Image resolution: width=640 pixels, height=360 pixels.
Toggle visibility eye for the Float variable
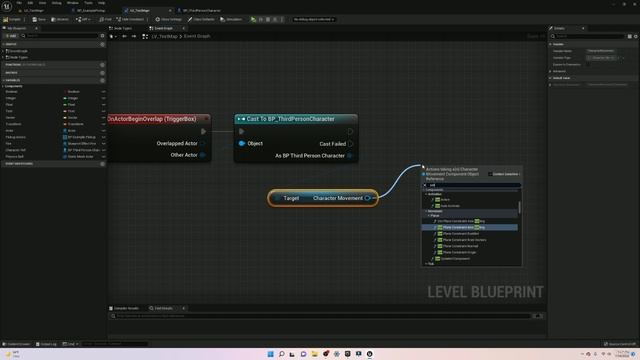coord(103,105)
